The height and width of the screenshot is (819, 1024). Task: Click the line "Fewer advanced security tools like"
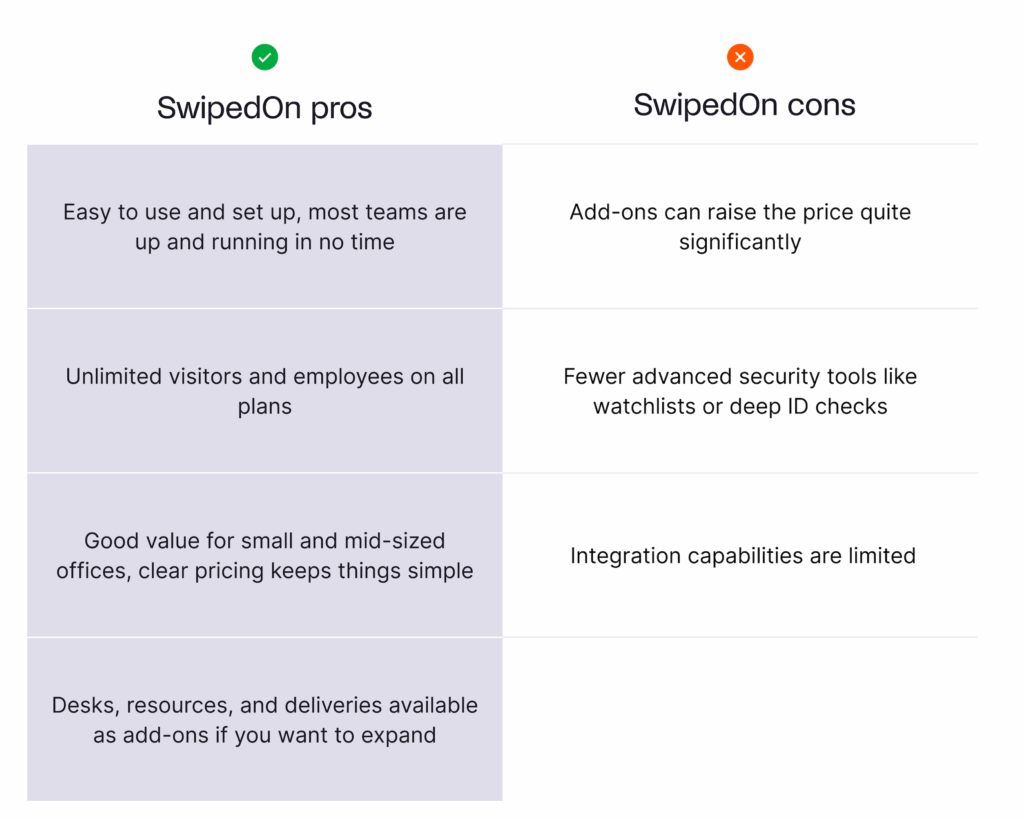(x=740, y=377)
